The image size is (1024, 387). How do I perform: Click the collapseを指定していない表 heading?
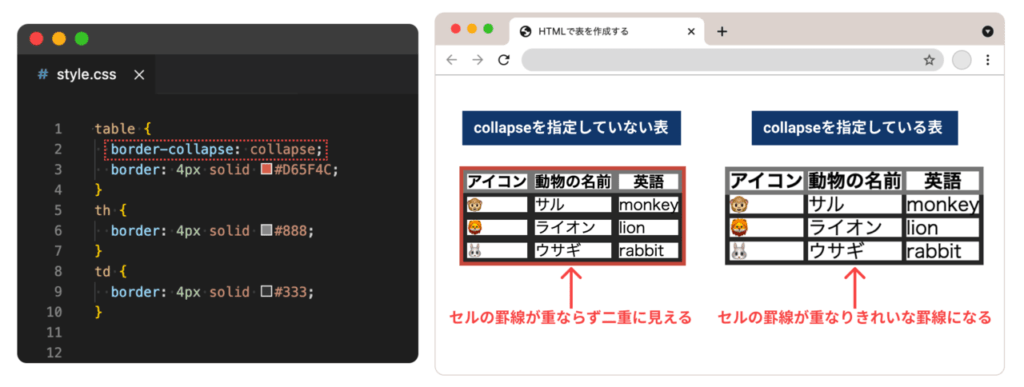pos(571,128)
